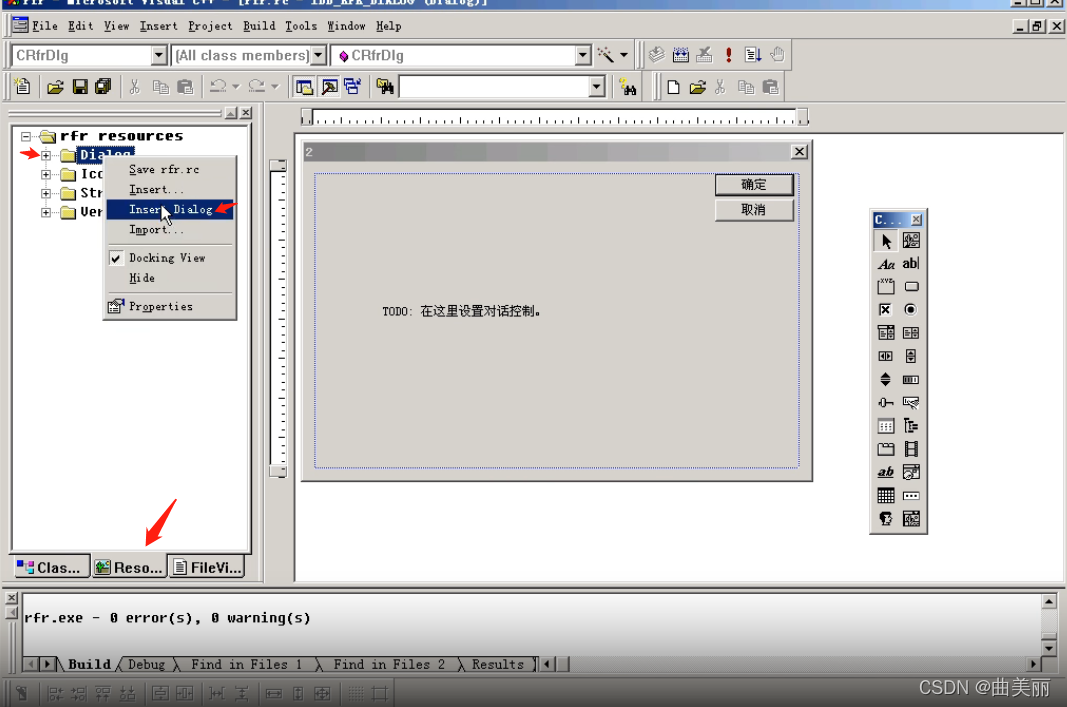Select the Check Box control tool
1067x707 pixels.
pyautogui.click(x=885, y=310)
